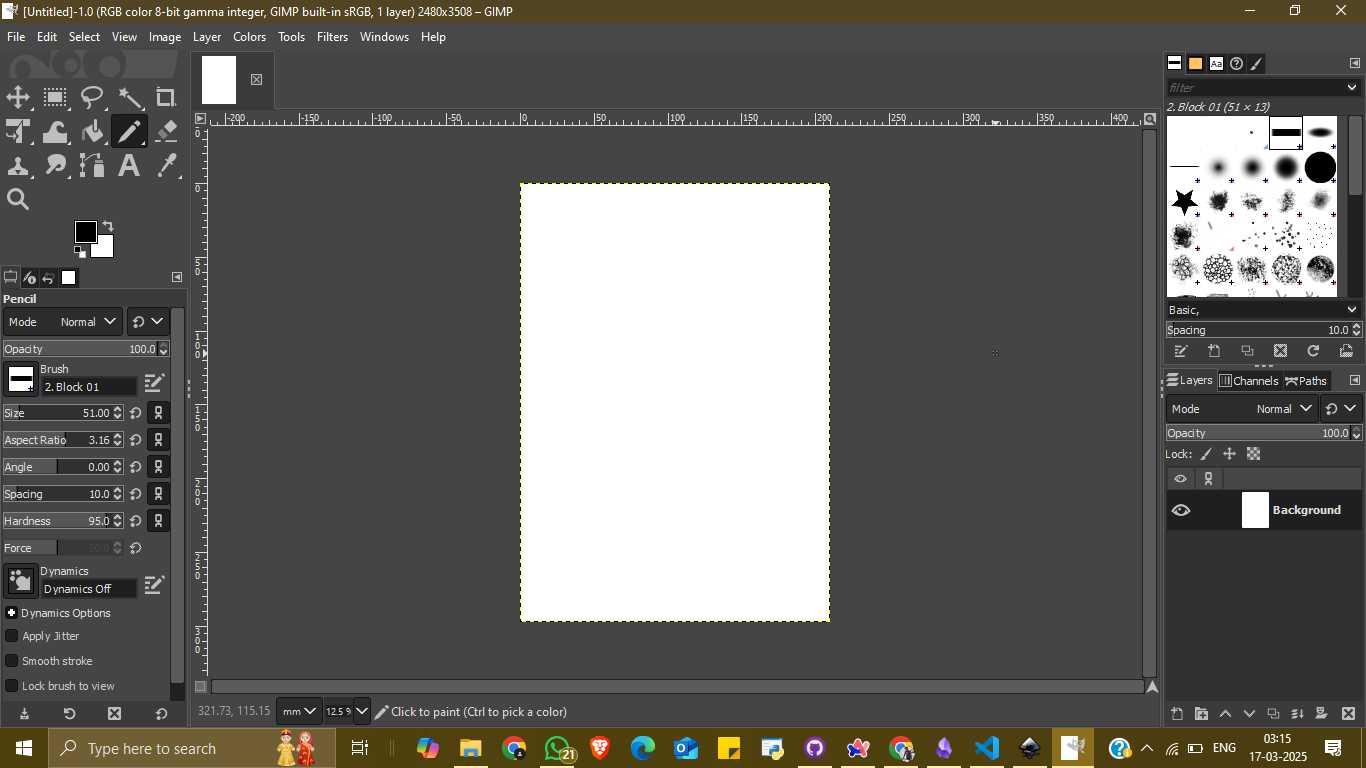The height and width of the screenshot is (768, 1366).
Task: Open the blend-mode group switcher in Tool Options
Action: (x=148, y=322)
